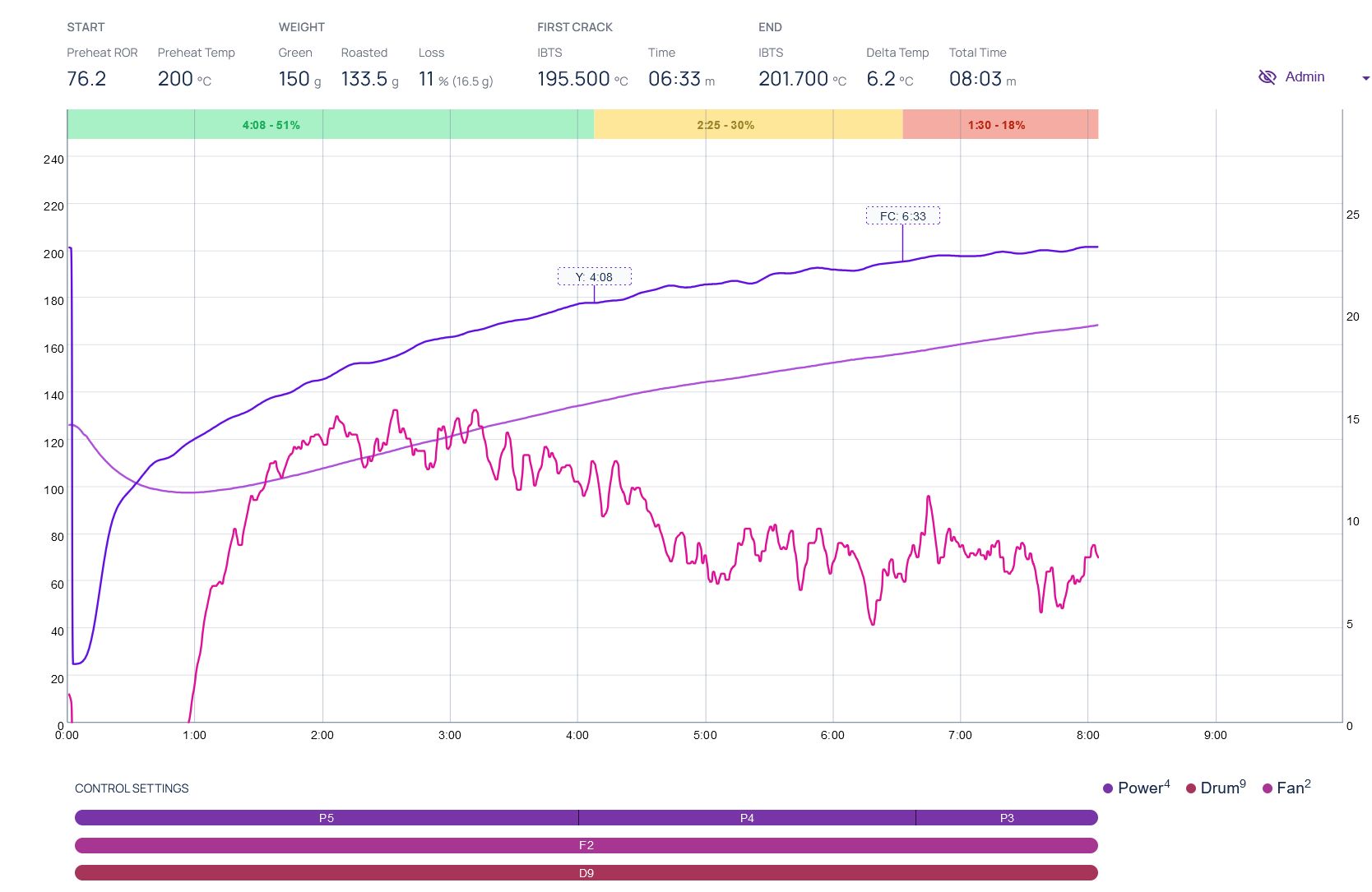Click the Admin label text
Image resolution: width=1372 pixels, height=892 pixels.
click(1305, 77)
